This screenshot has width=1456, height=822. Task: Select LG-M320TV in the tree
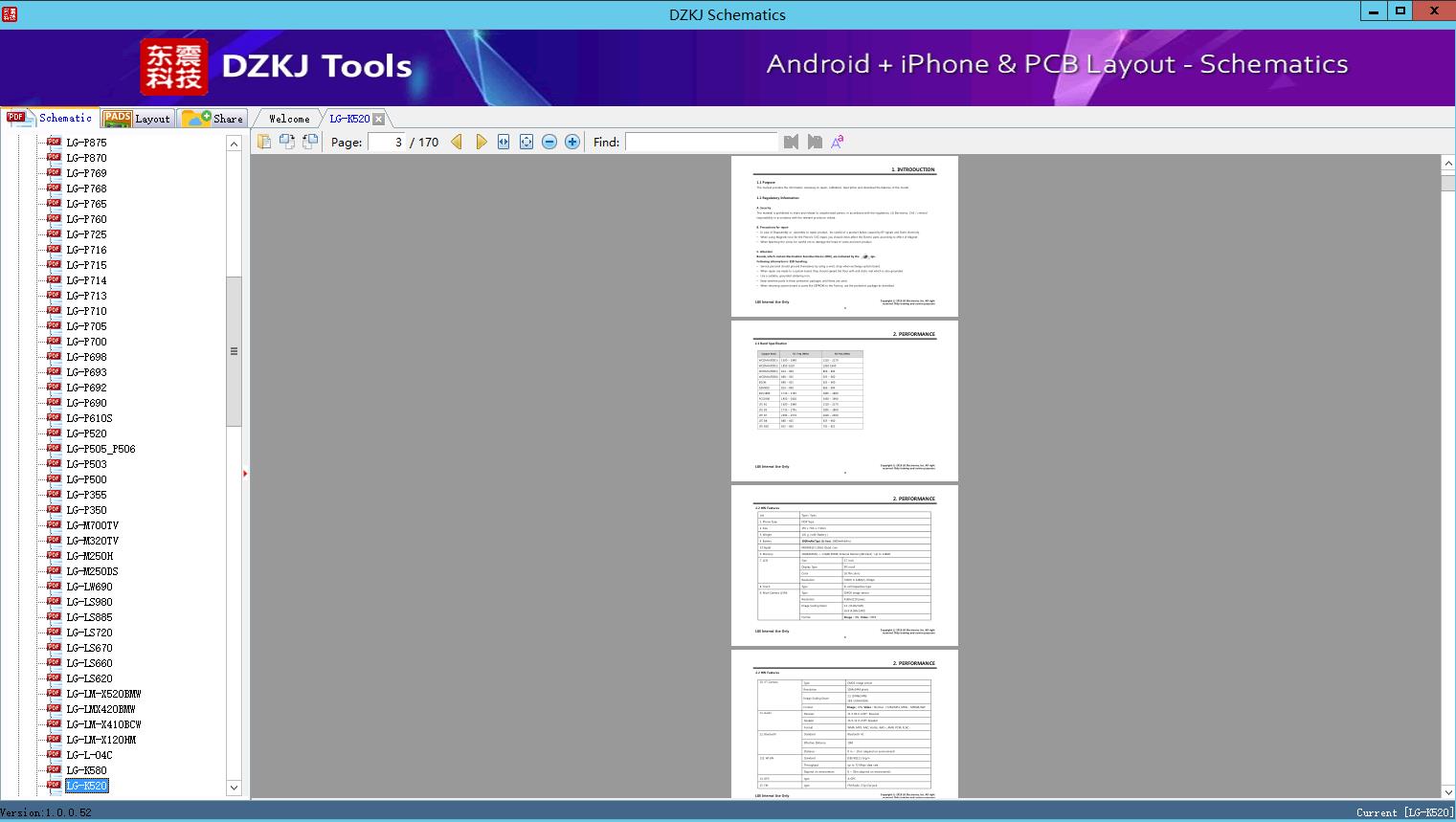tap(92, 541)
